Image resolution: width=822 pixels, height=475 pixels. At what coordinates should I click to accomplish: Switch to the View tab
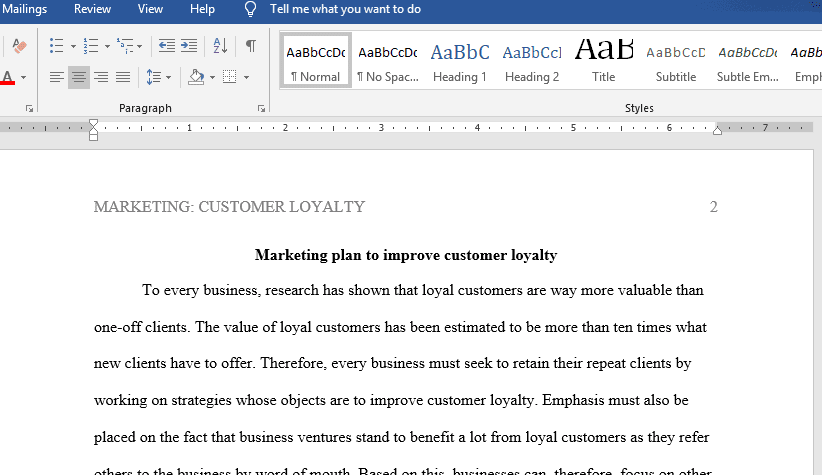click(150, 9)
